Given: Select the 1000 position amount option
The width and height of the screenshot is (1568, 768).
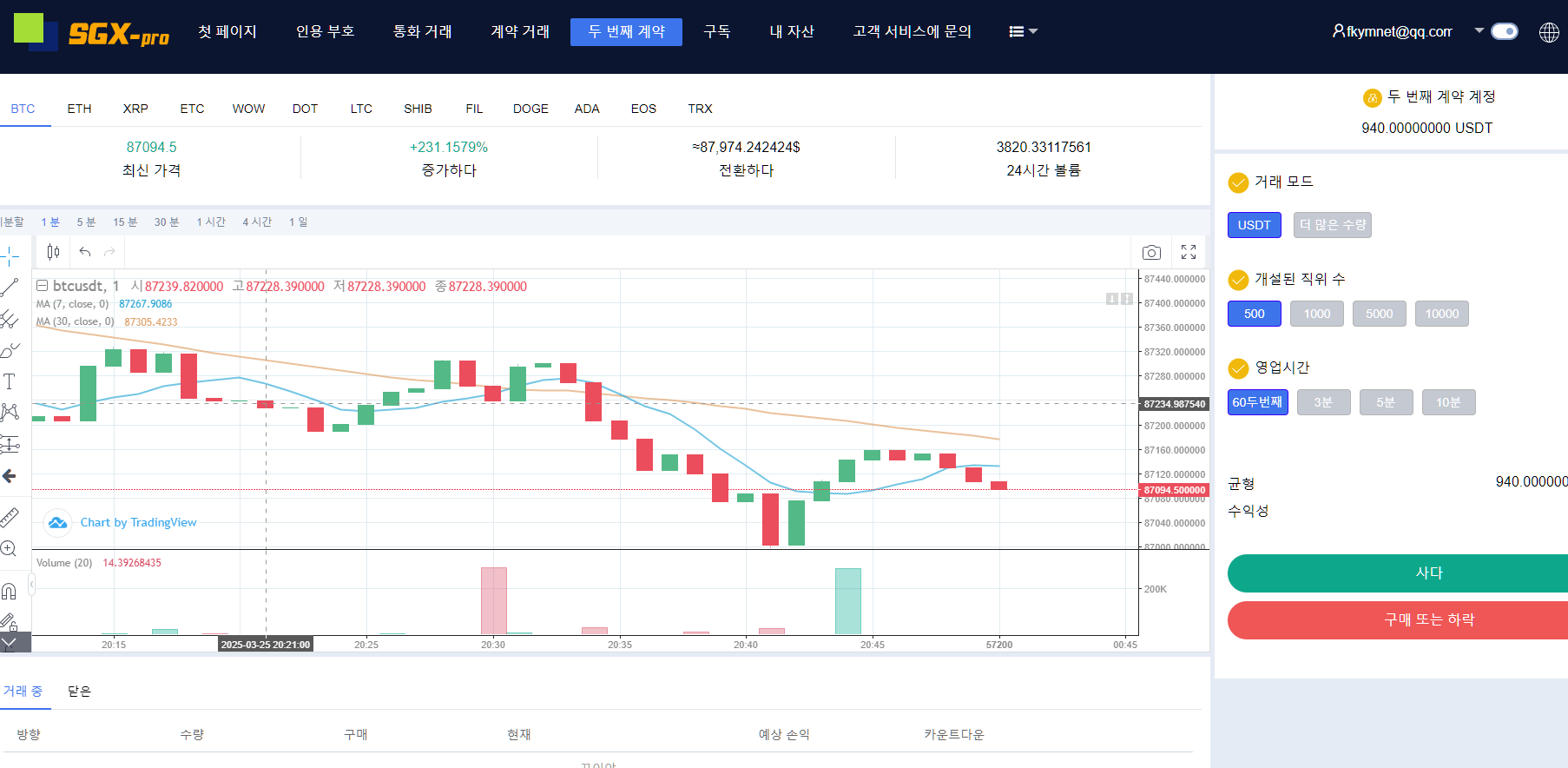Looking at the screenshot, I should [x=1316, y=314].
